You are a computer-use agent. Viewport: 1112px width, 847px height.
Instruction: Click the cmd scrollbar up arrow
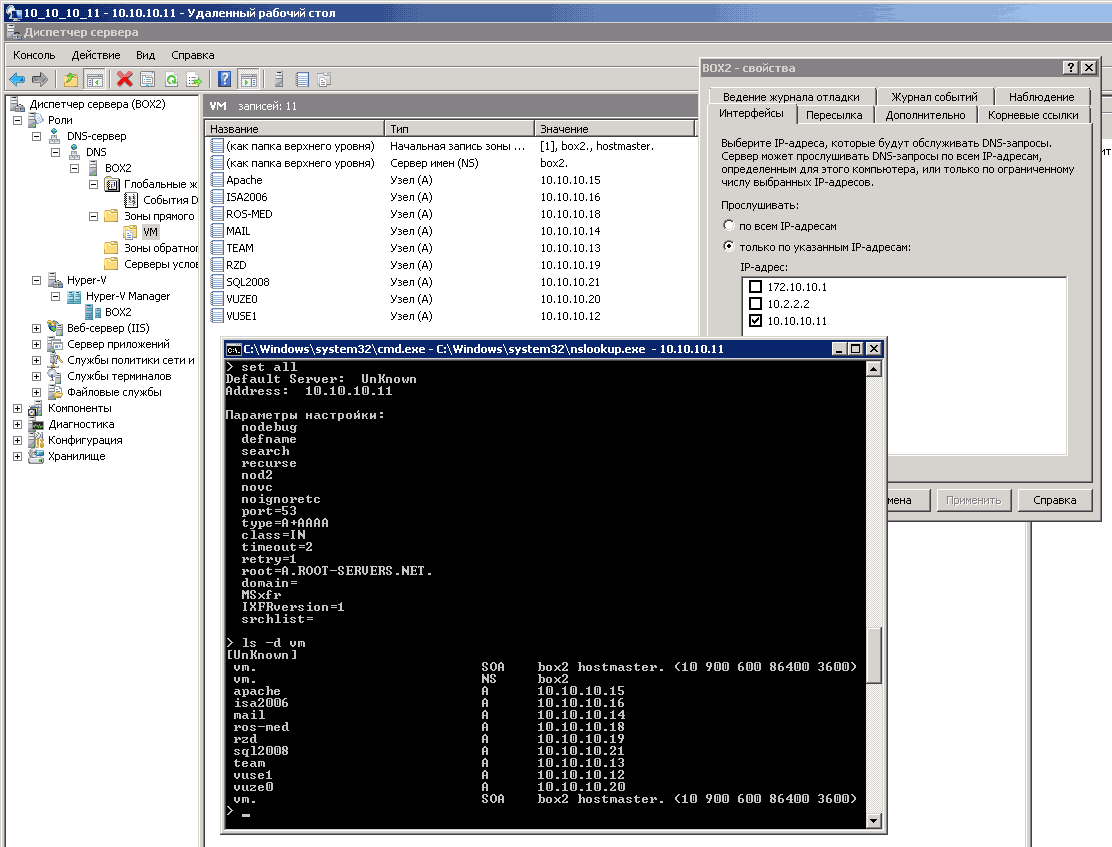pyautogui.click(x=874, y=369)
